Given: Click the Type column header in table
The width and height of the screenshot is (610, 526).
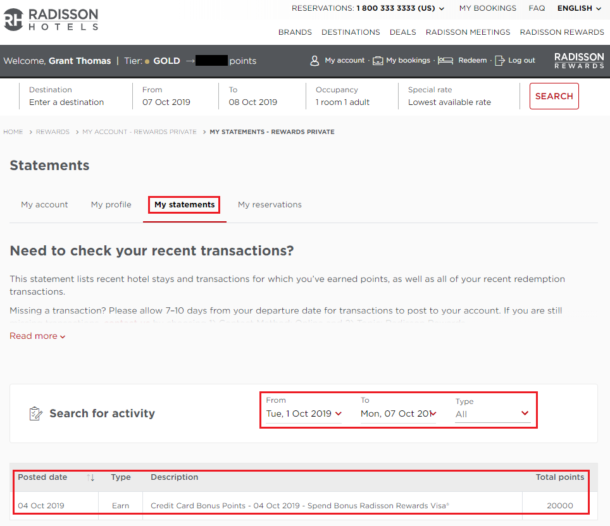Looking at the screenshot, I should (121, 477).
